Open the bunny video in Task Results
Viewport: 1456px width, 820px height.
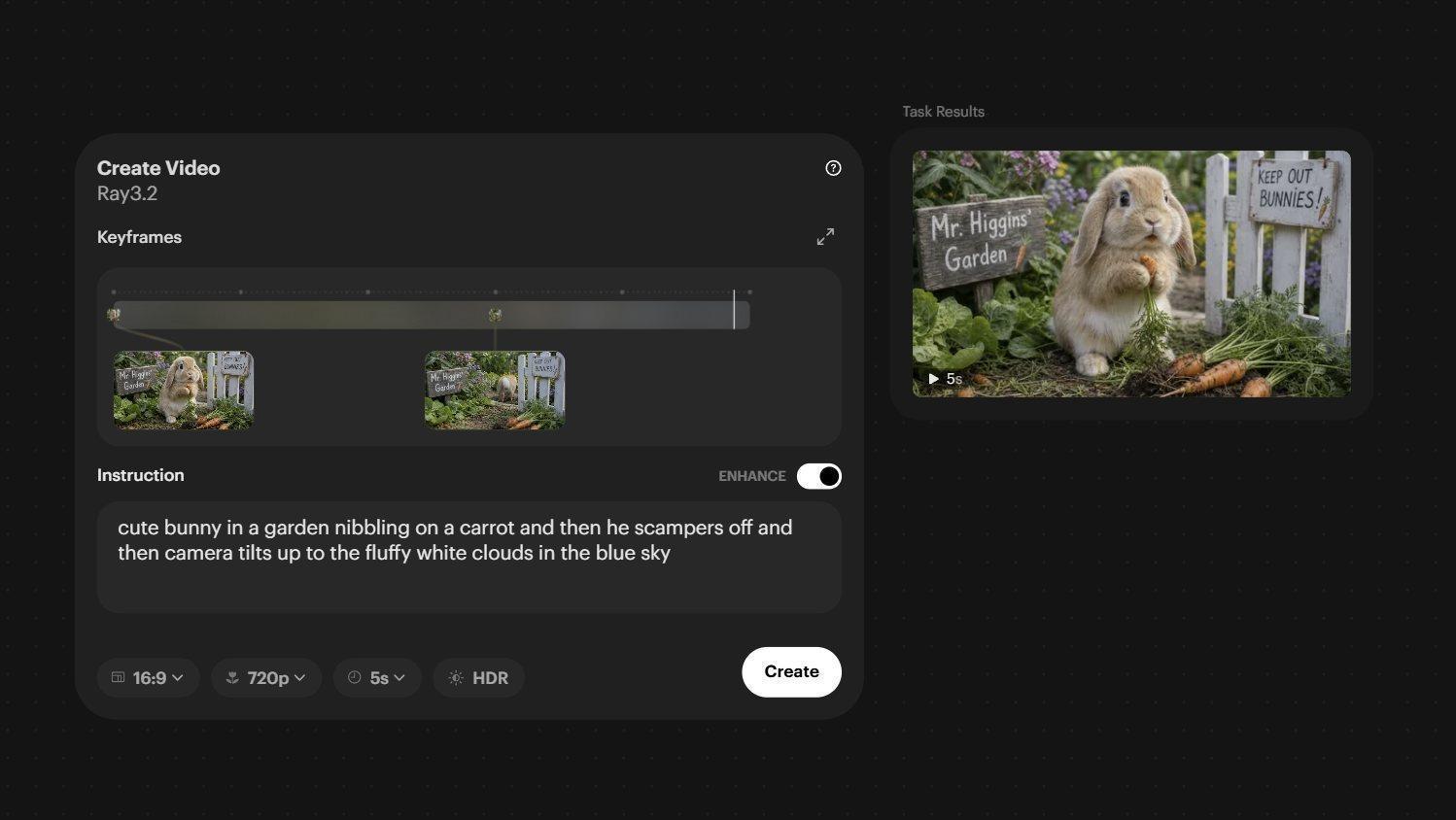[1131, 273]
